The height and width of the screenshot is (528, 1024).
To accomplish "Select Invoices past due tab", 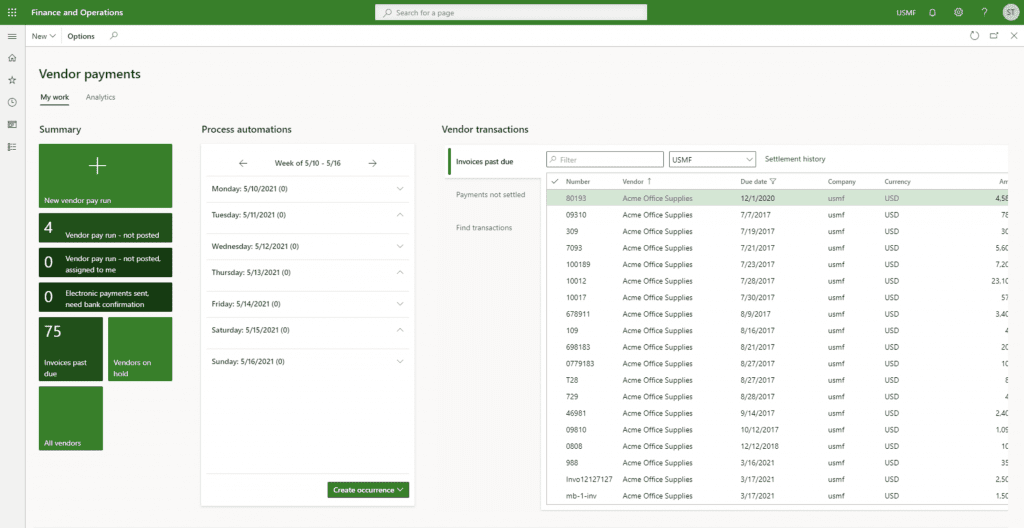I will tap(494, 161).
